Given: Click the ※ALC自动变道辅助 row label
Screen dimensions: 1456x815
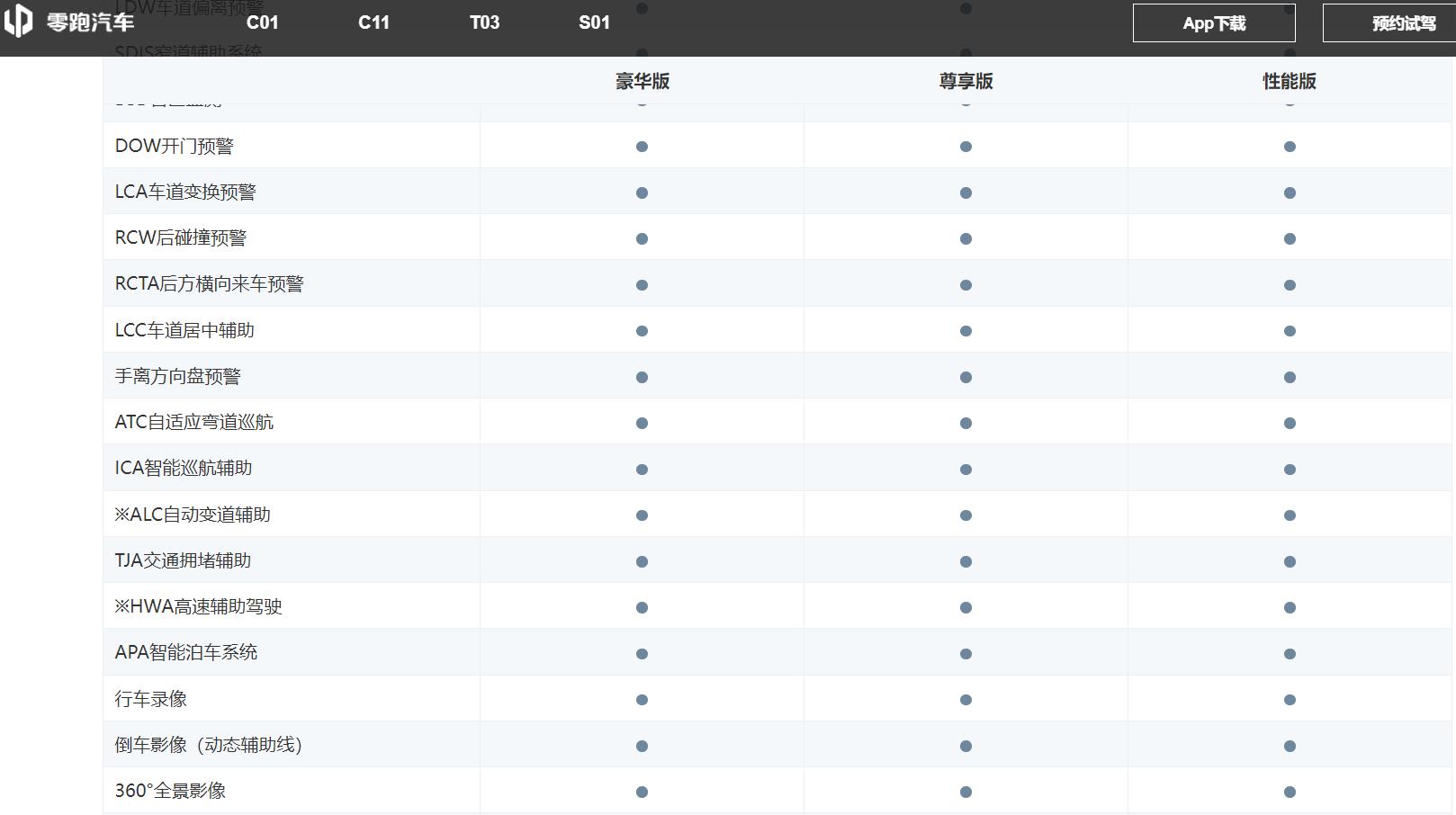Looking at the screenshot, I should (x=193, y=515).
